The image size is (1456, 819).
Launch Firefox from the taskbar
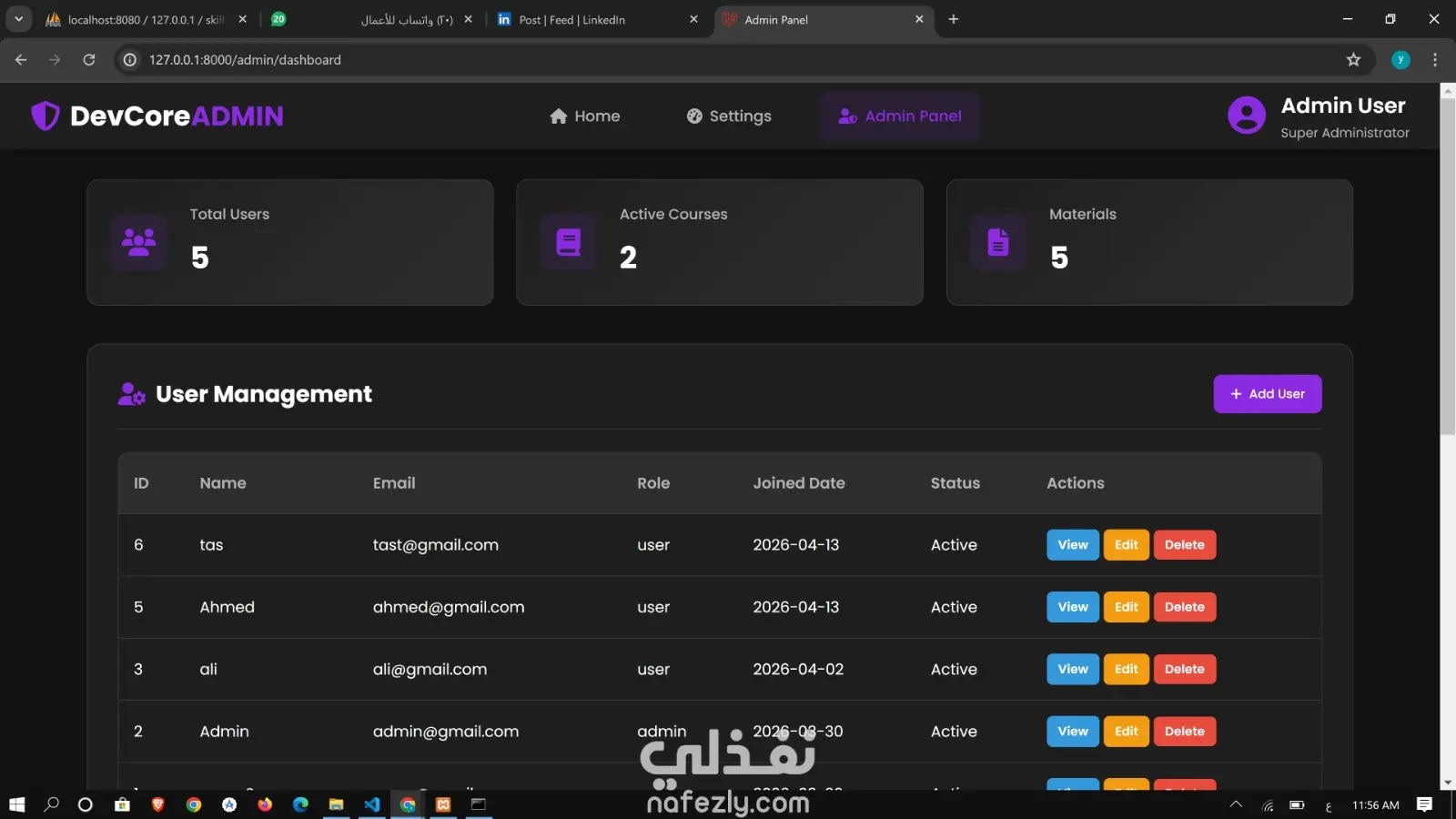pos(265,804)
